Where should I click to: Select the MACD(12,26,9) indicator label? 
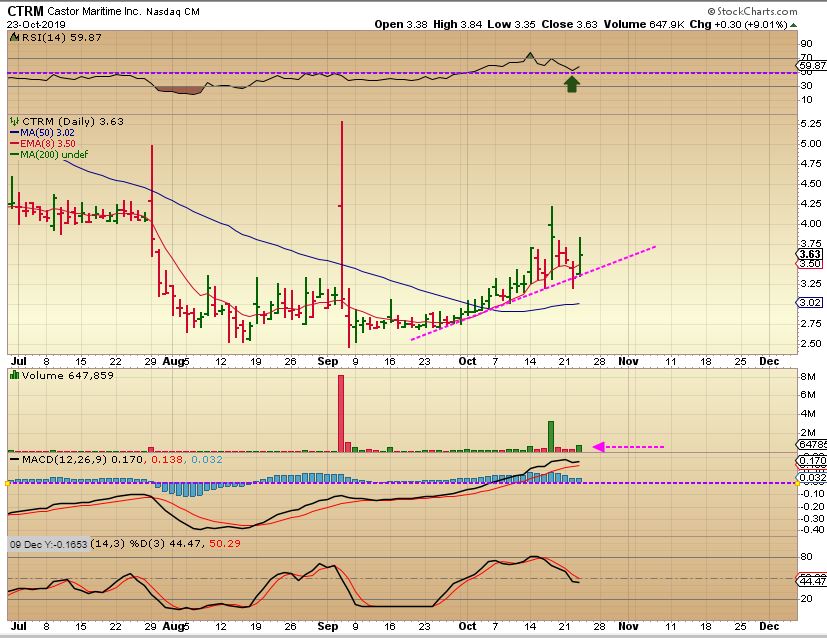pyautogui.click(x=50, y=459)
